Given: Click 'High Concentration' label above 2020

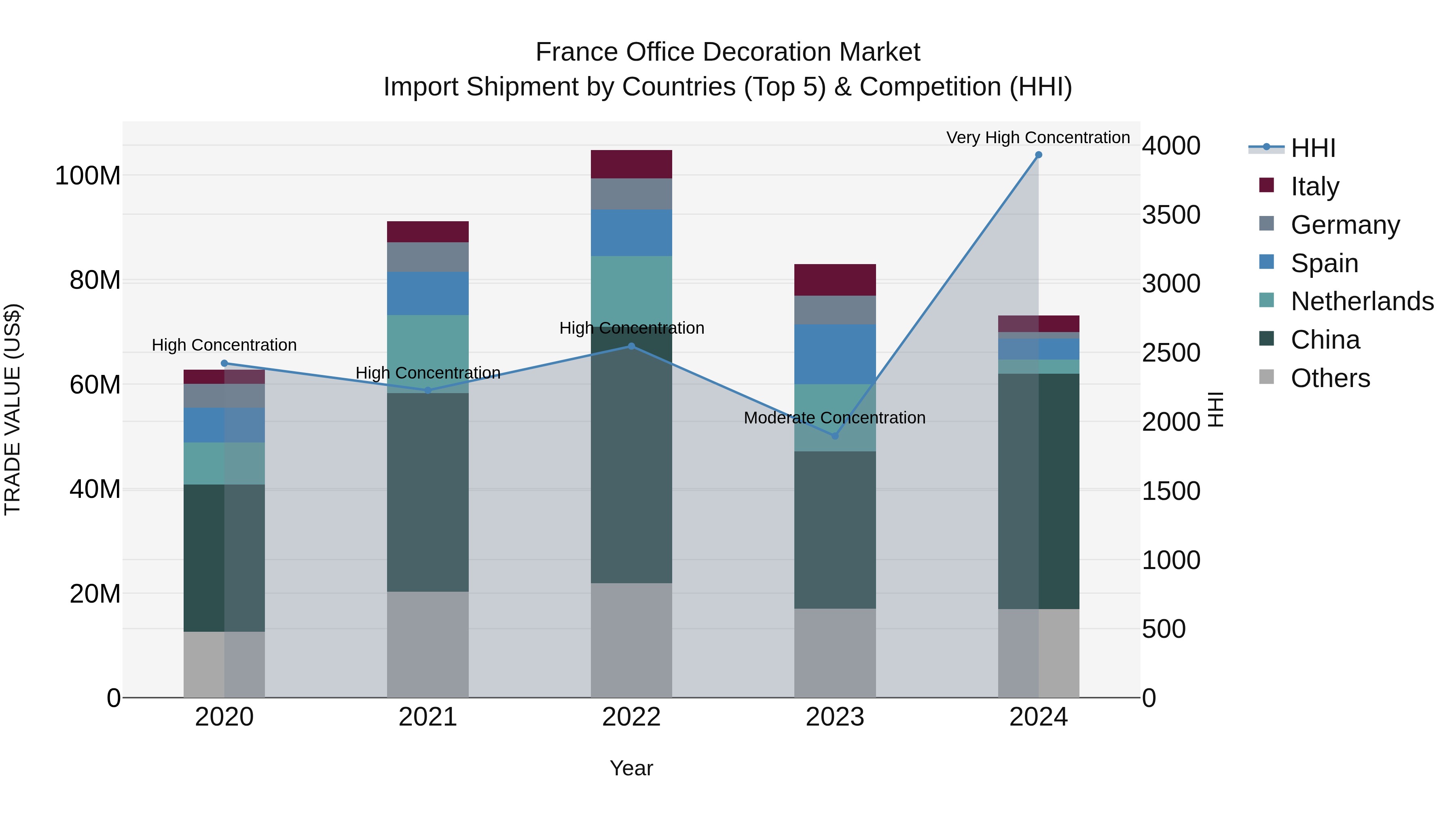Looking at the screenshot, I should 224,345.
